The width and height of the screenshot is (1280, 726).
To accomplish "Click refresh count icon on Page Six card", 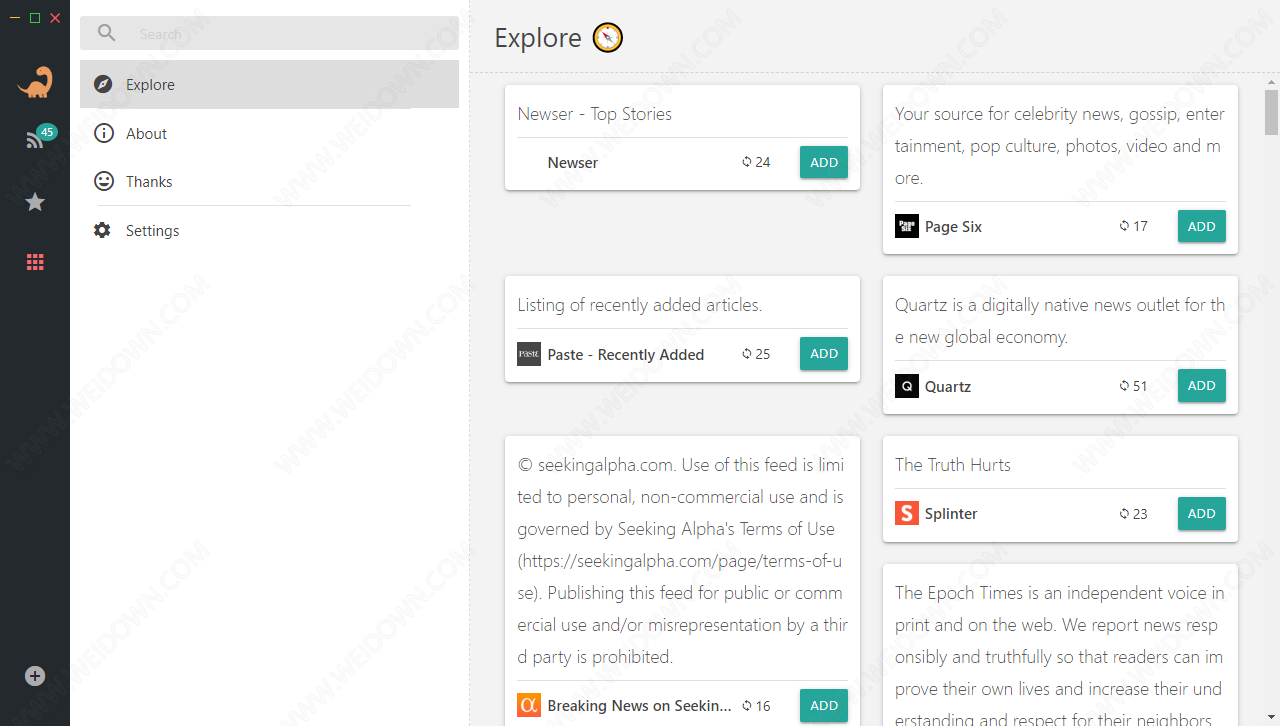I will [1124, 226].
